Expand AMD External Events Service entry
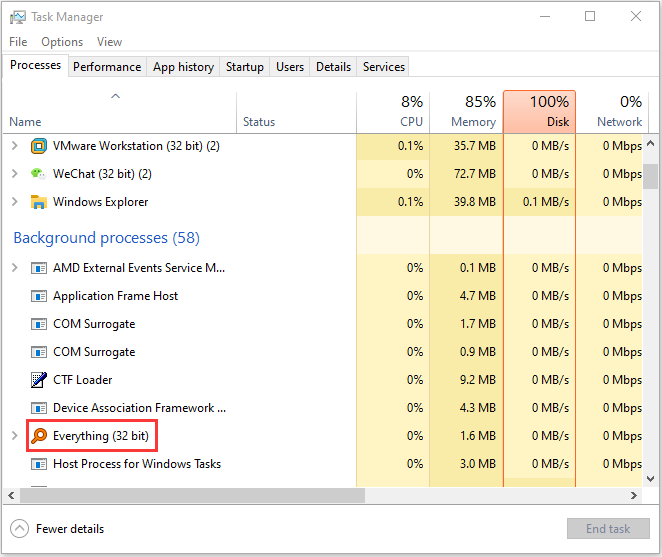Image resolution: width=662 pixels, height=557 pixels. pyautogui.click(x=14, y=268)
